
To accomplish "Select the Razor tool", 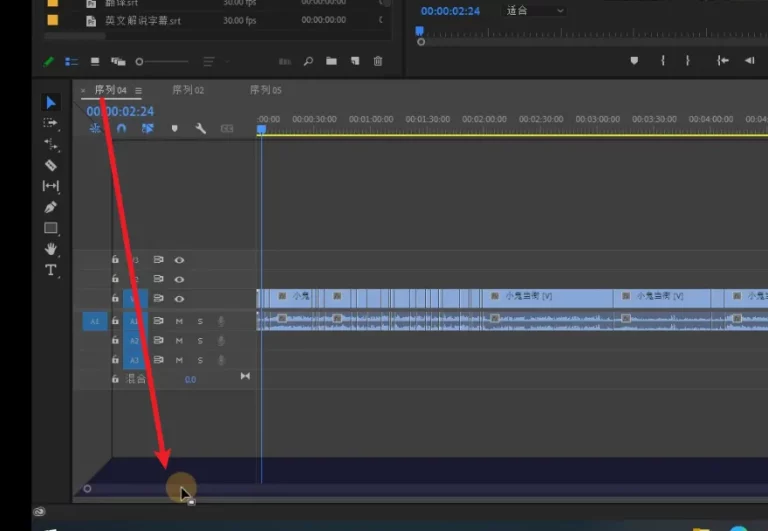I will pyautogui.click(x=51, y=165).
